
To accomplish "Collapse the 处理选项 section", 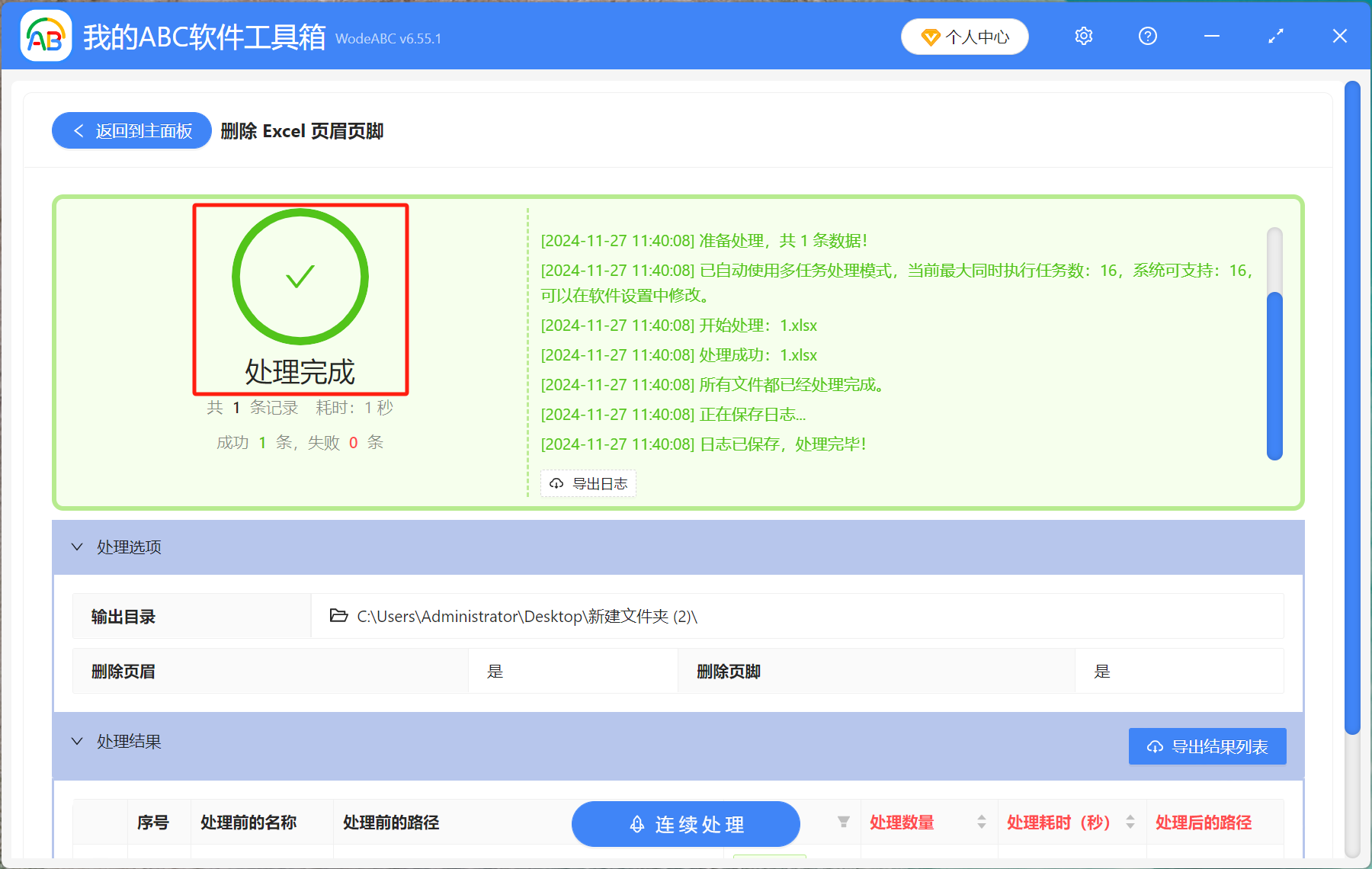I will (x=76, y=547).
